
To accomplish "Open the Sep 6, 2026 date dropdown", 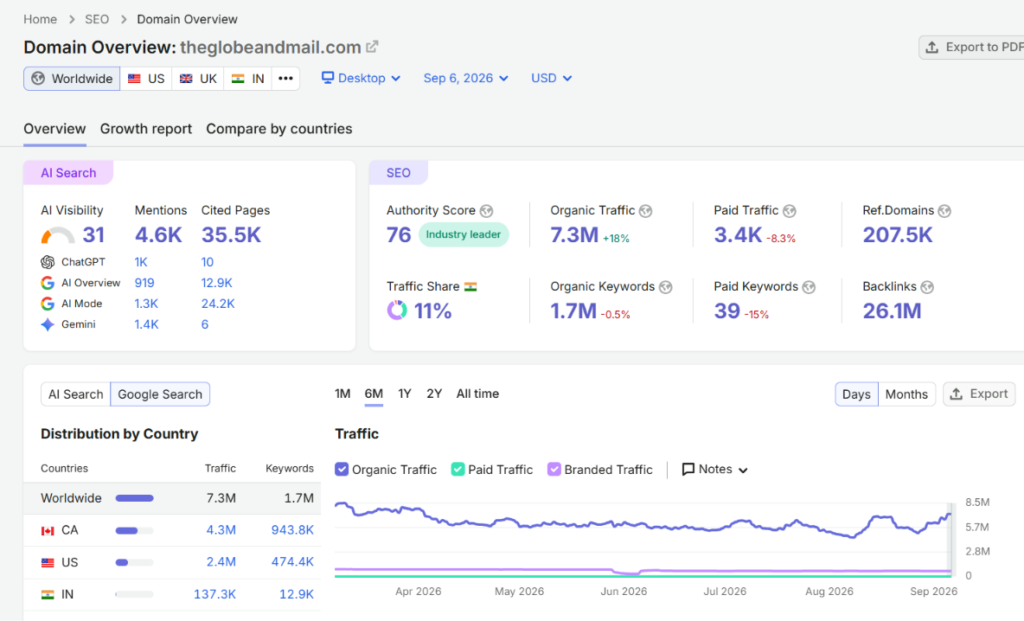I will tap(466, 78).
